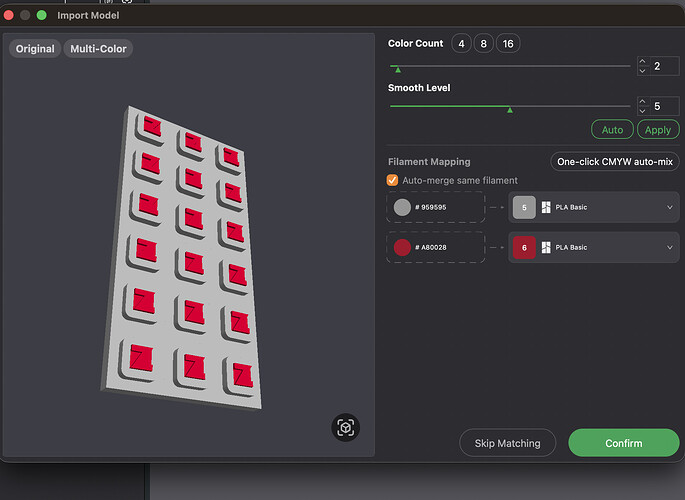Click the Auto button

(x=612, y=130)
